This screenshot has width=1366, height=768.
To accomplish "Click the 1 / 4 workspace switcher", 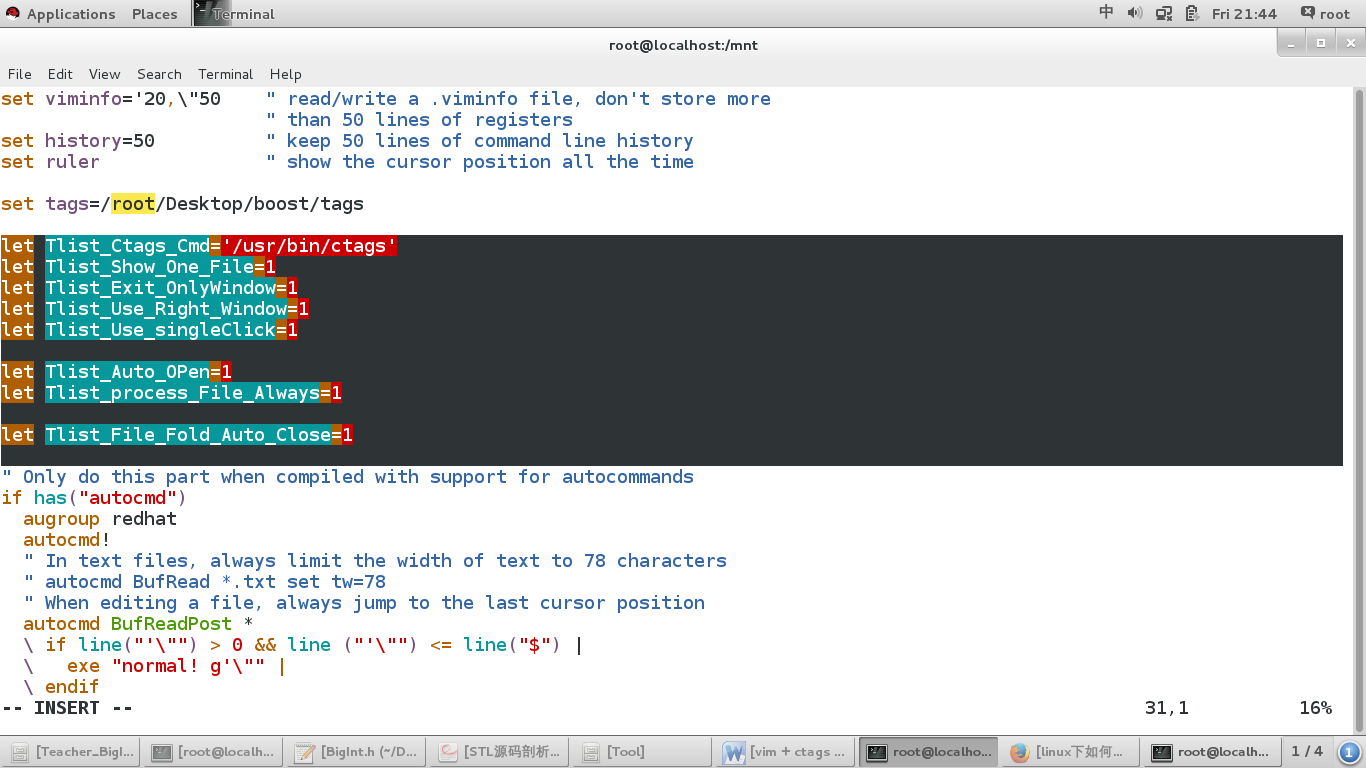I will tap(1307, 751).
